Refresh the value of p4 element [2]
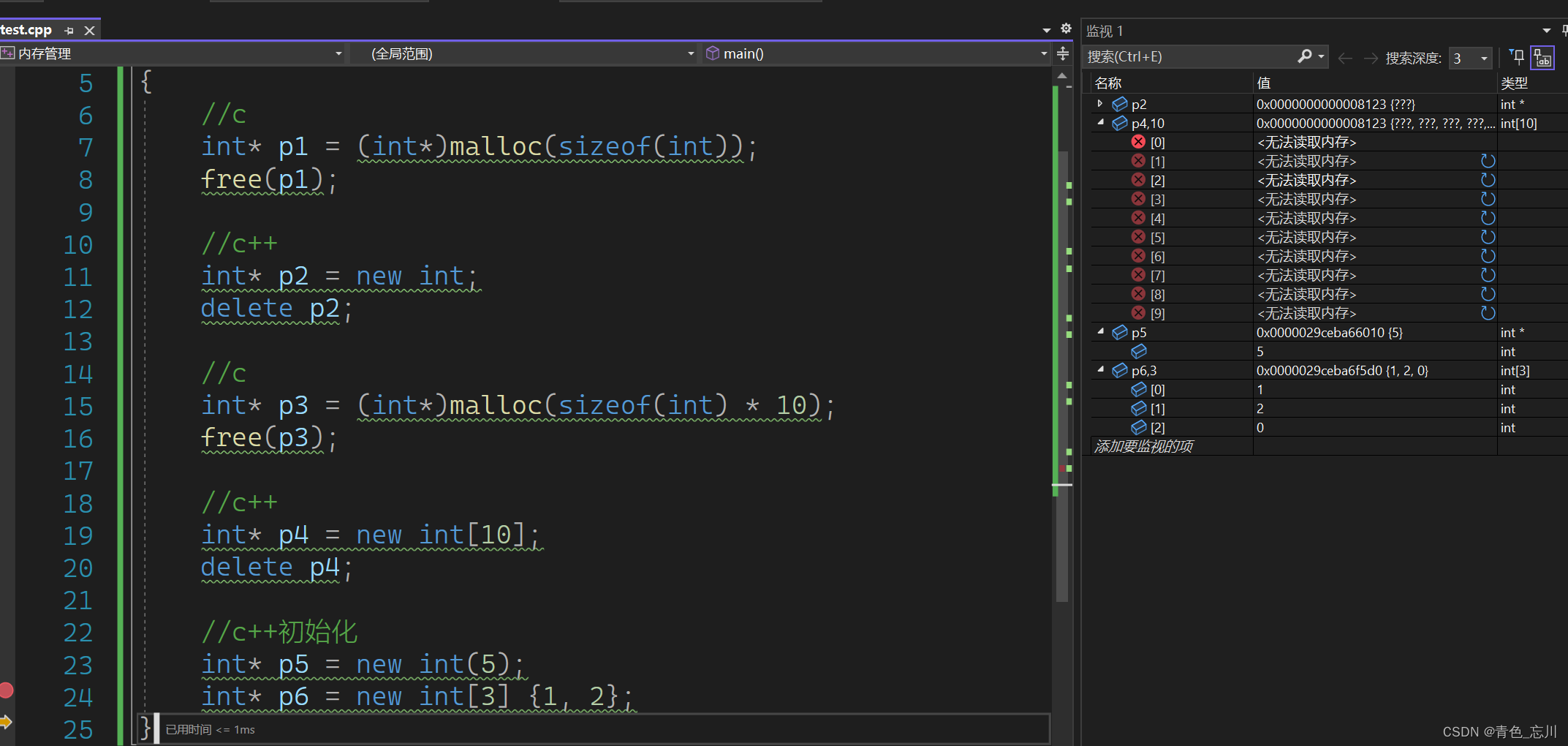 [x=1488, y=180]
